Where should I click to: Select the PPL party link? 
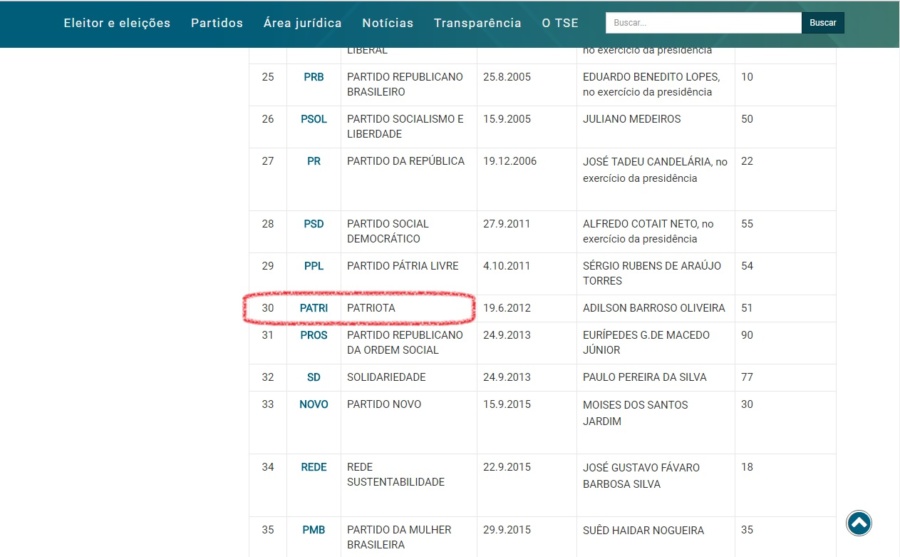point(313,266)
